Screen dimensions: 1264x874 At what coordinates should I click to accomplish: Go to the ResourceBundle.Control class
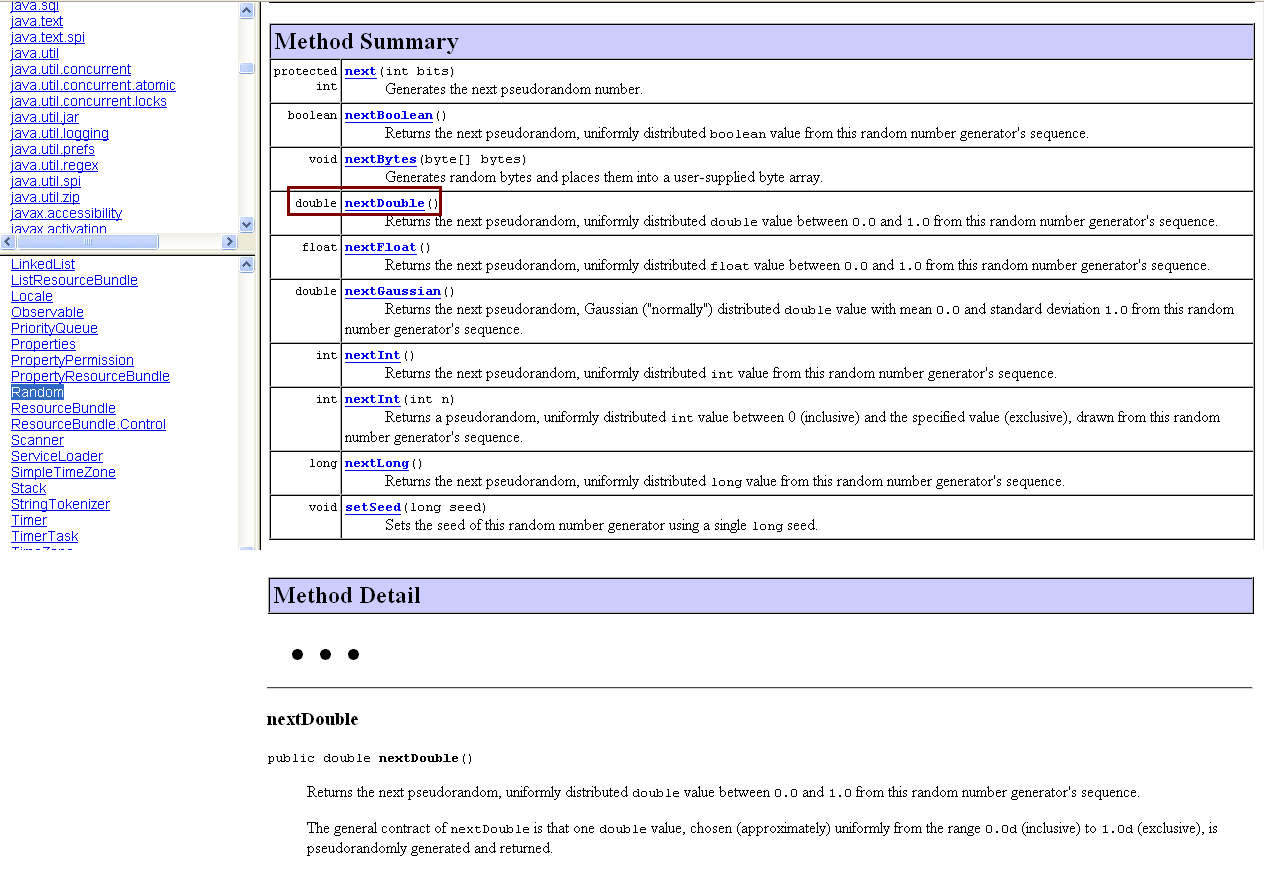coord(88,424)
